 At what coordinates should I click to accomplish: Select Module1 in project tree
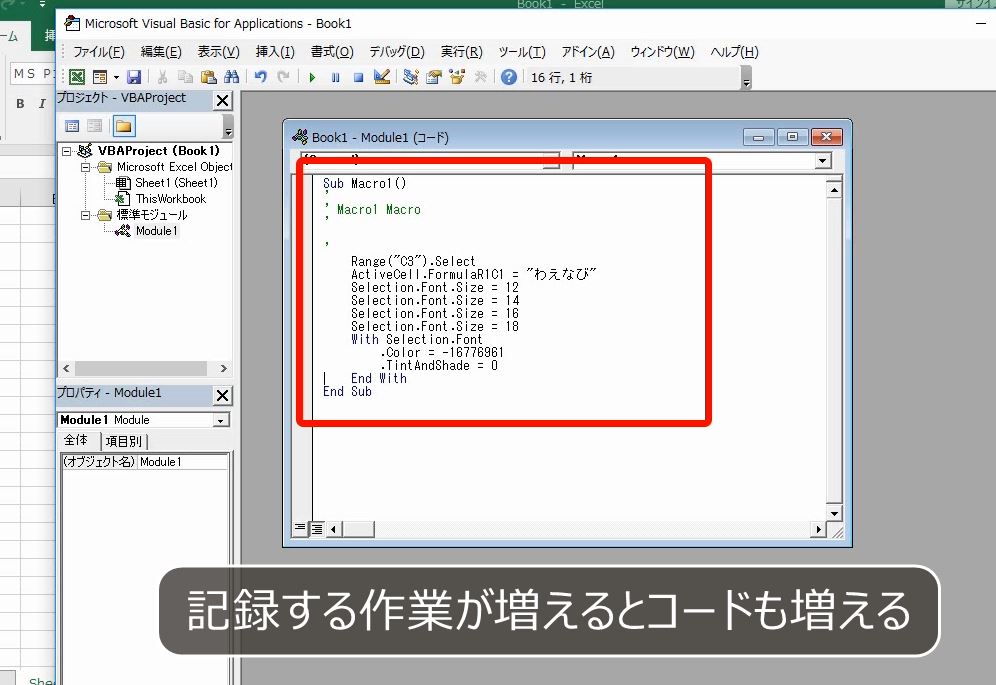[x=156, y=231]
